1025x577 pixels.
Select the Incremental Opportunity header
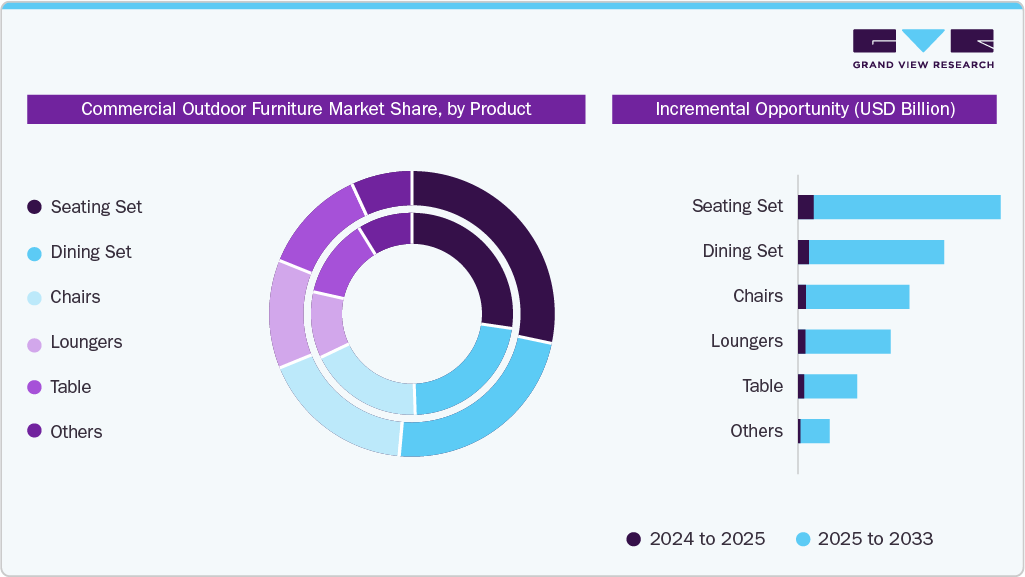tap(804, 109)
